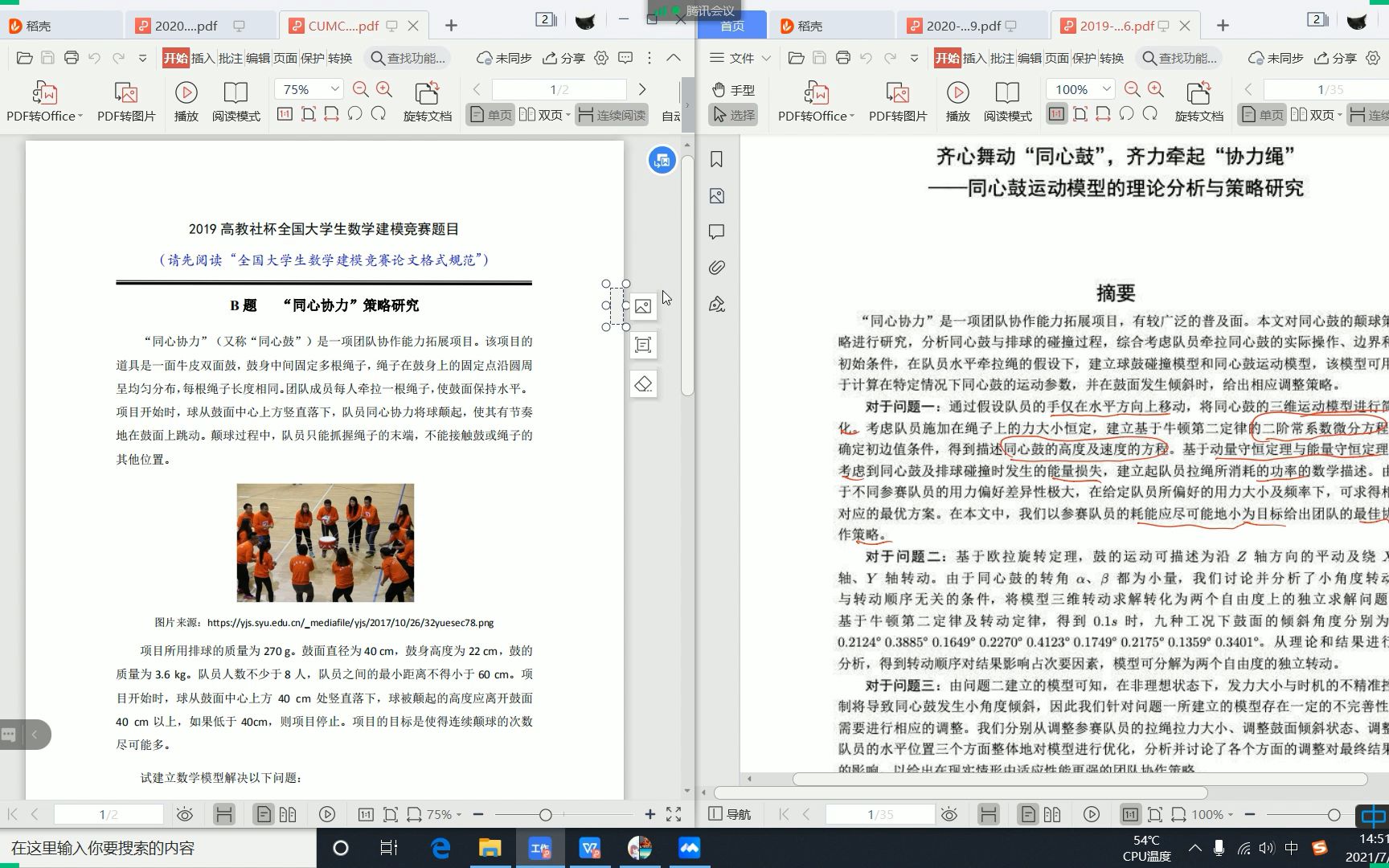Toggle eye protection icon in right status bar
The height and width of the screenshot is (868, 1389).
tap(949, 814)
